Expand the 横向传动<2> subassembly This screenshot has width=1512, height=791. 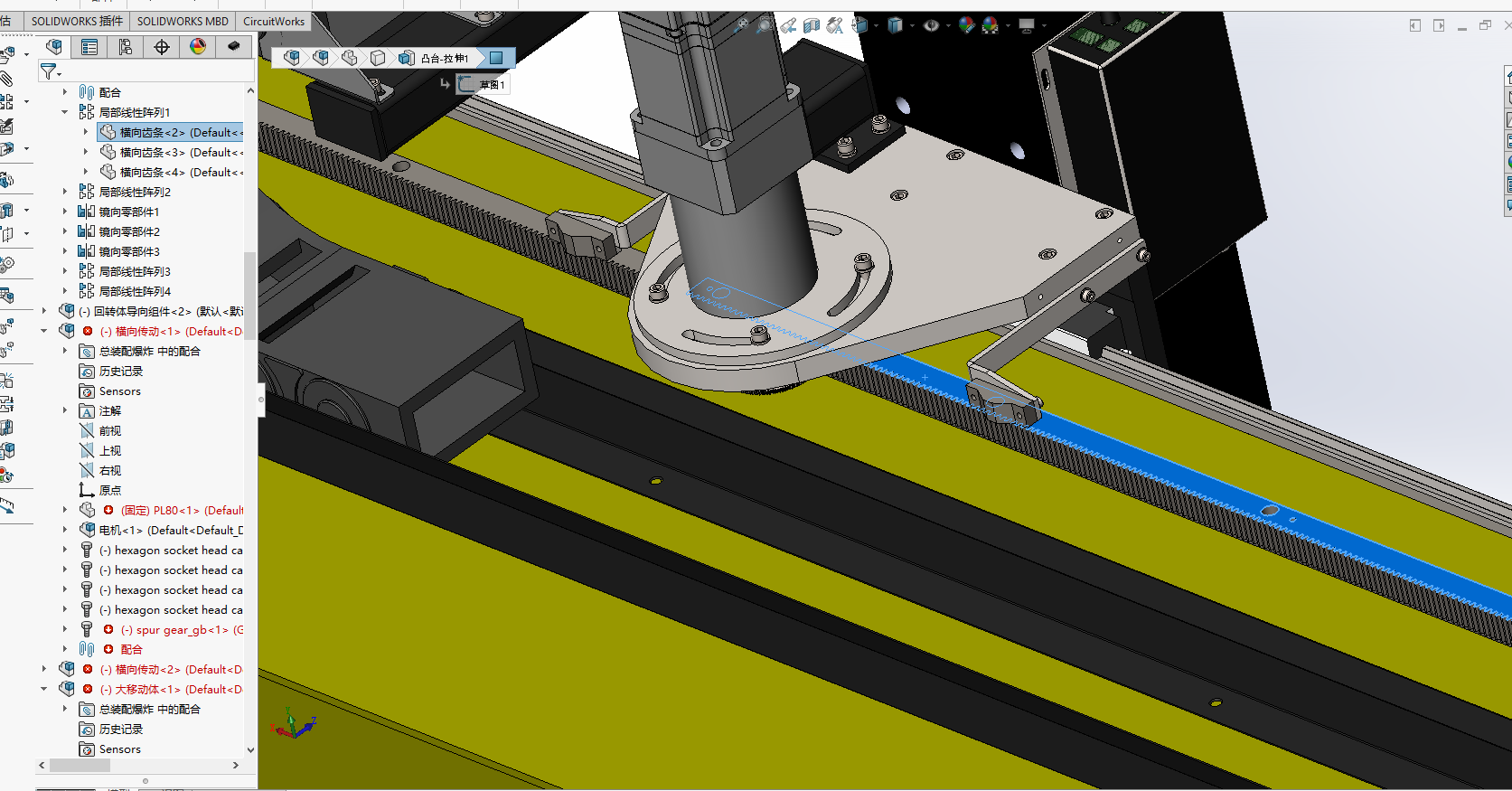43,669
